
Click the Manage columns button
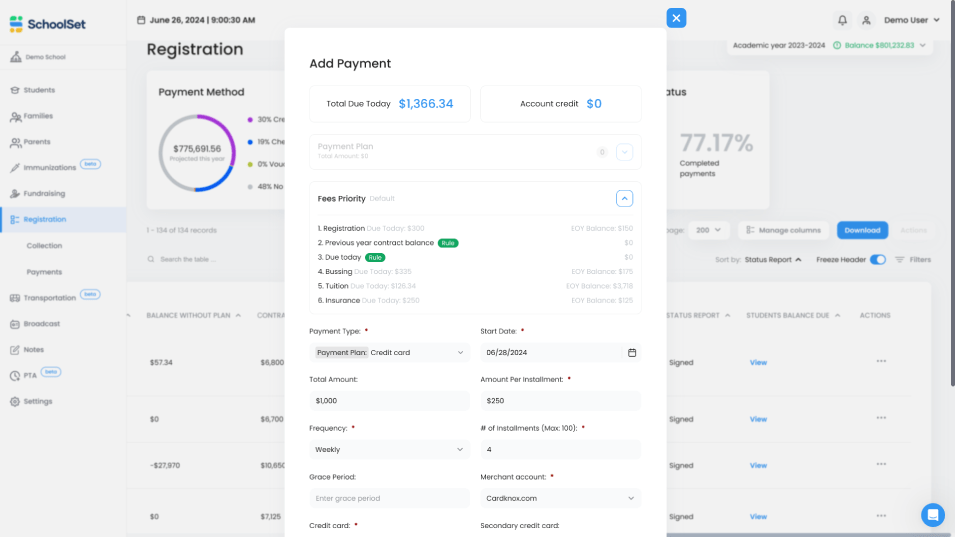pos(782,230)
